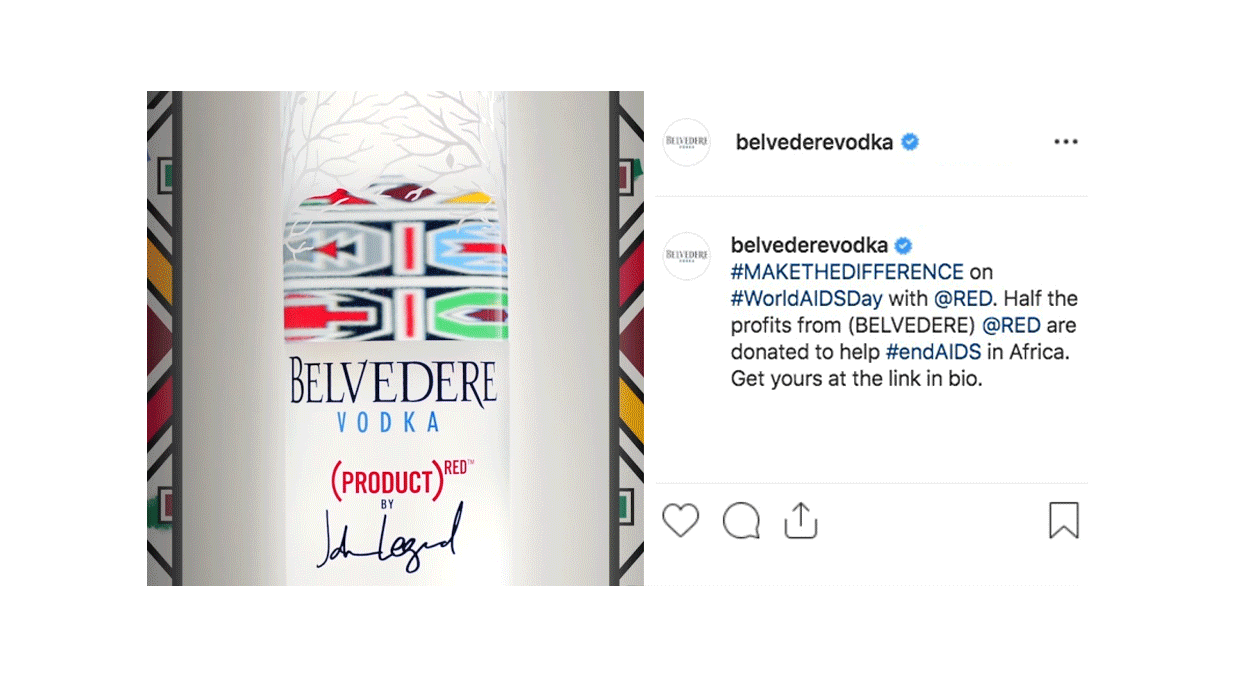This screenshot has height=677, width=1235.
Task: Click the BELVEDERE VODKA label on the bottle
Action: [393, 394]
